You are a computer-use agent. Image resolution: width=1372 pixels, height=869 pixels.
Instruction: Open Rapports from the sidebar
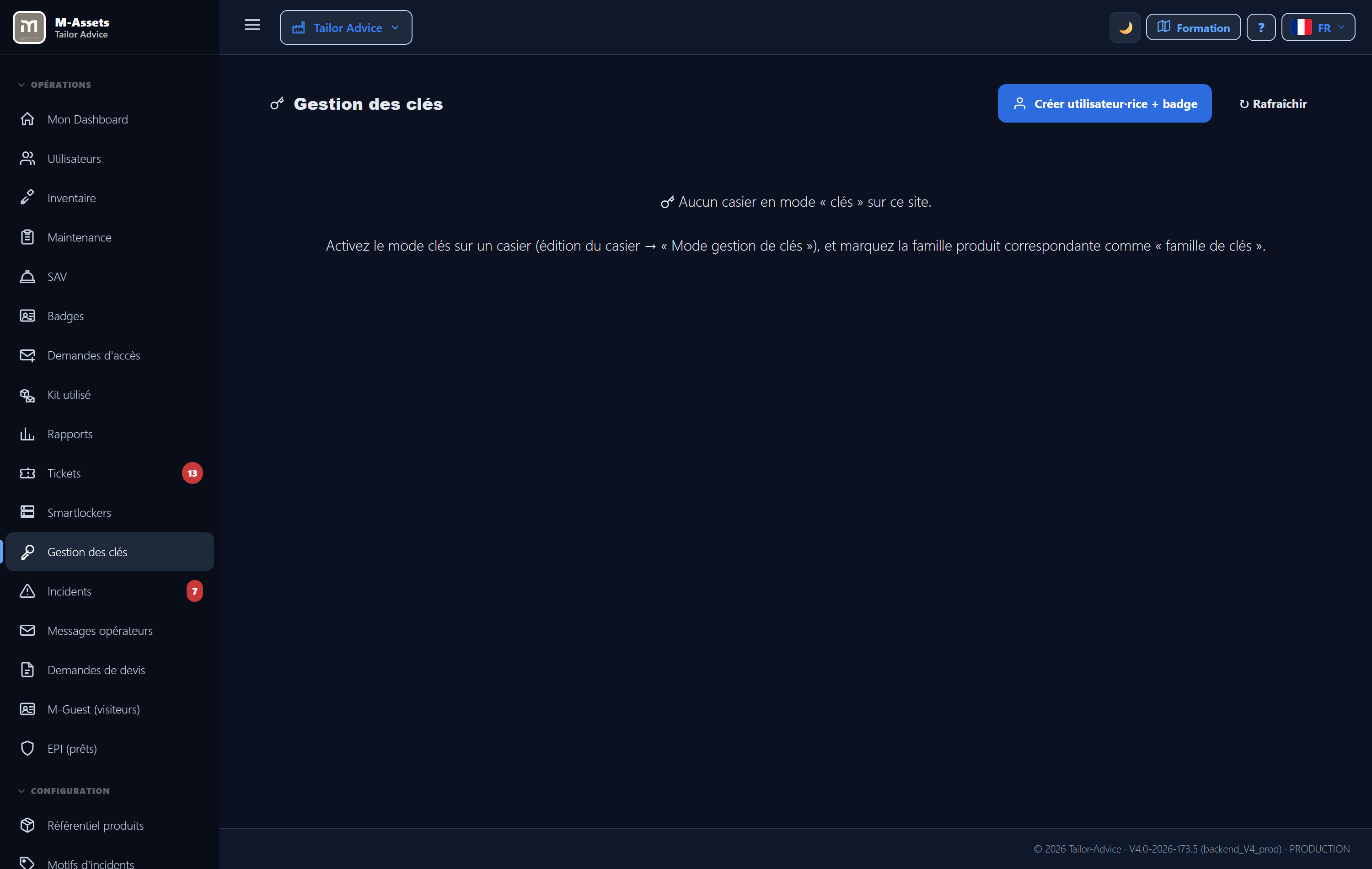pos(109,434)
